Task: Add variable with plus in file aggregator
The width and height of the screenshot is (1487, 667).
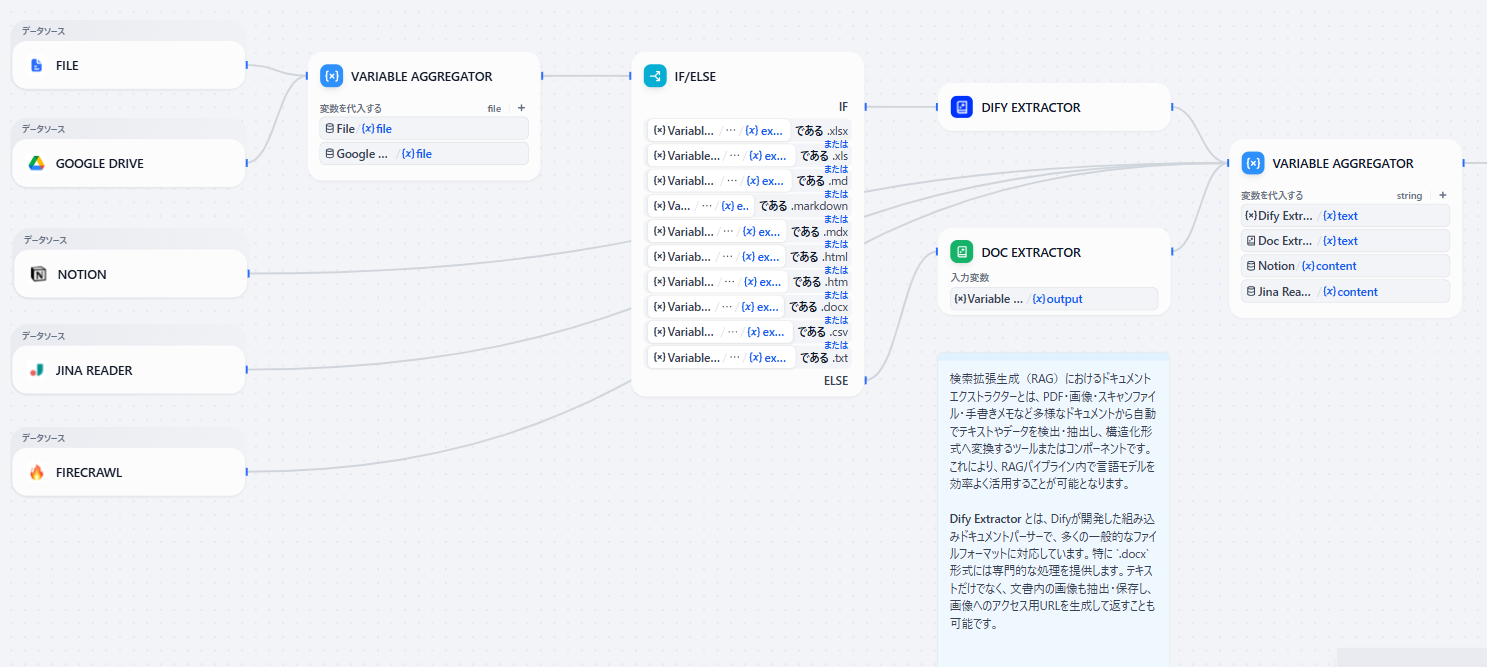Action: pos(521,108)
